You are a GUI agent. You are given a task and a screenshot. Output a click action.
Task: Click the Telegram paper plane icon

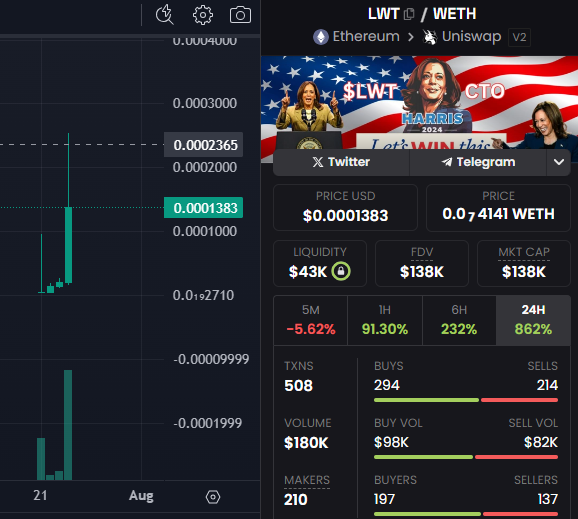pyautogui.click(x=447, y=162)
